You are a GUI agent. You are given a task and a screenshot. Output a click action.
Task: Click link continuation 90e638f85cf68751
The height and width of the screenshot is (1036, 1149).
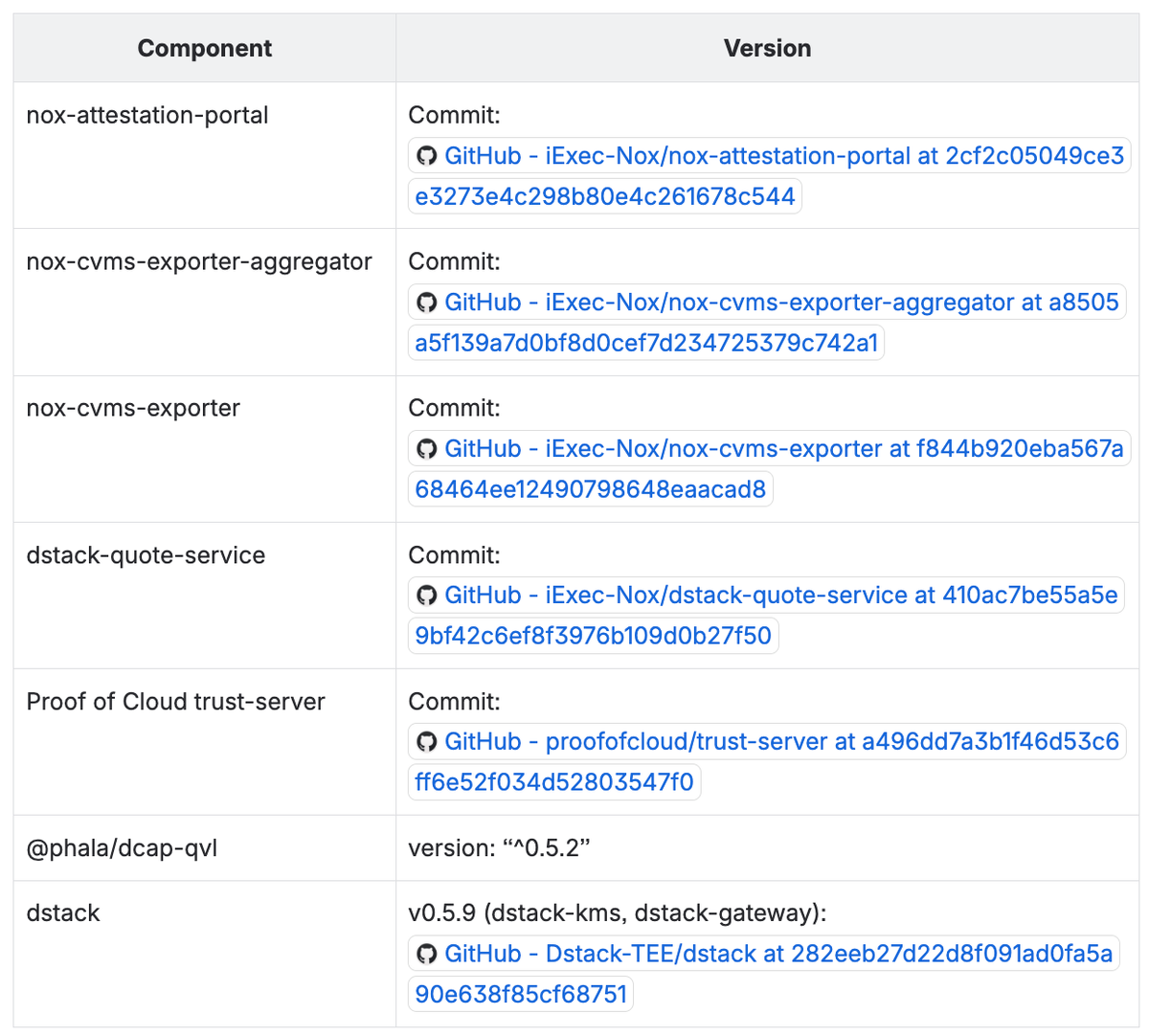[521, 994]
